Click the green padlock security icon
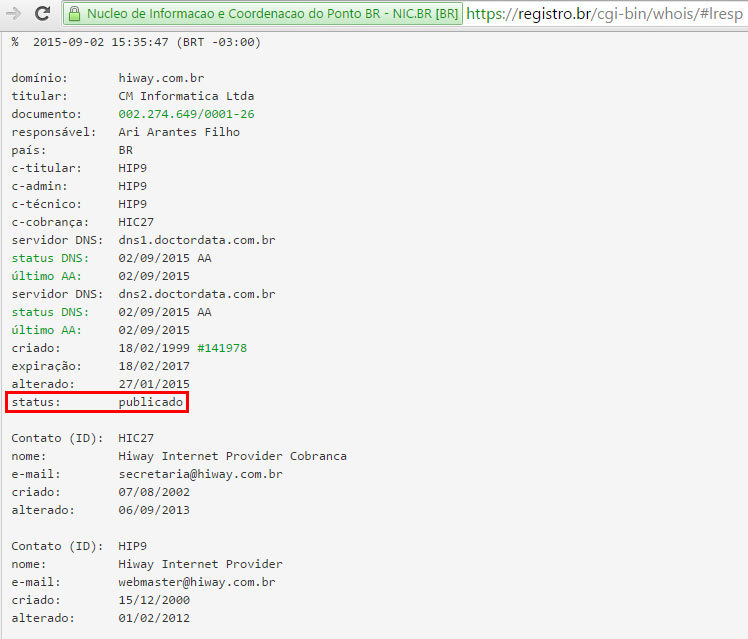 (74, 13)
